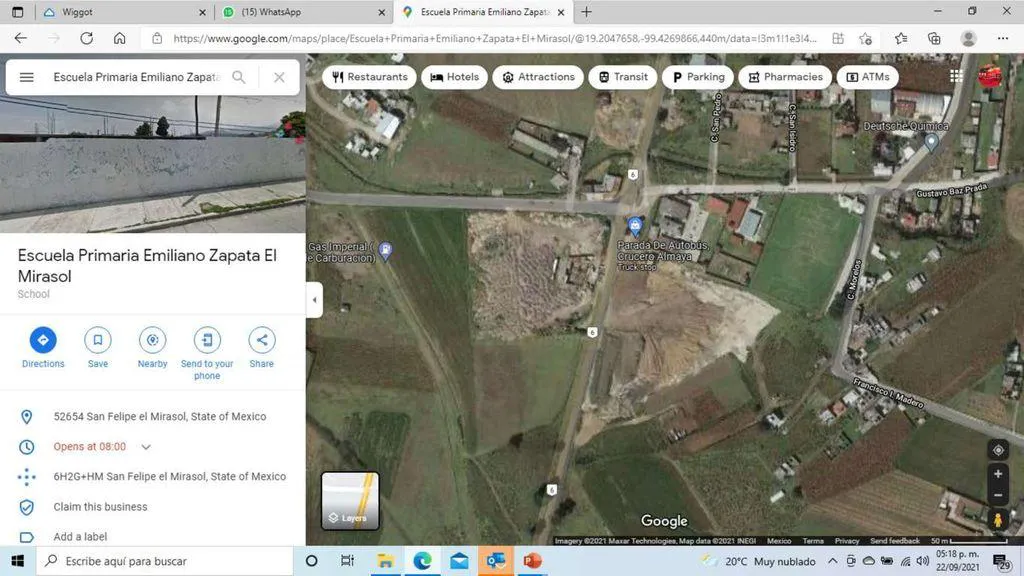Filter map by Attractions
The width and height of the screenshot is (1024, 576).
(538, 77)
